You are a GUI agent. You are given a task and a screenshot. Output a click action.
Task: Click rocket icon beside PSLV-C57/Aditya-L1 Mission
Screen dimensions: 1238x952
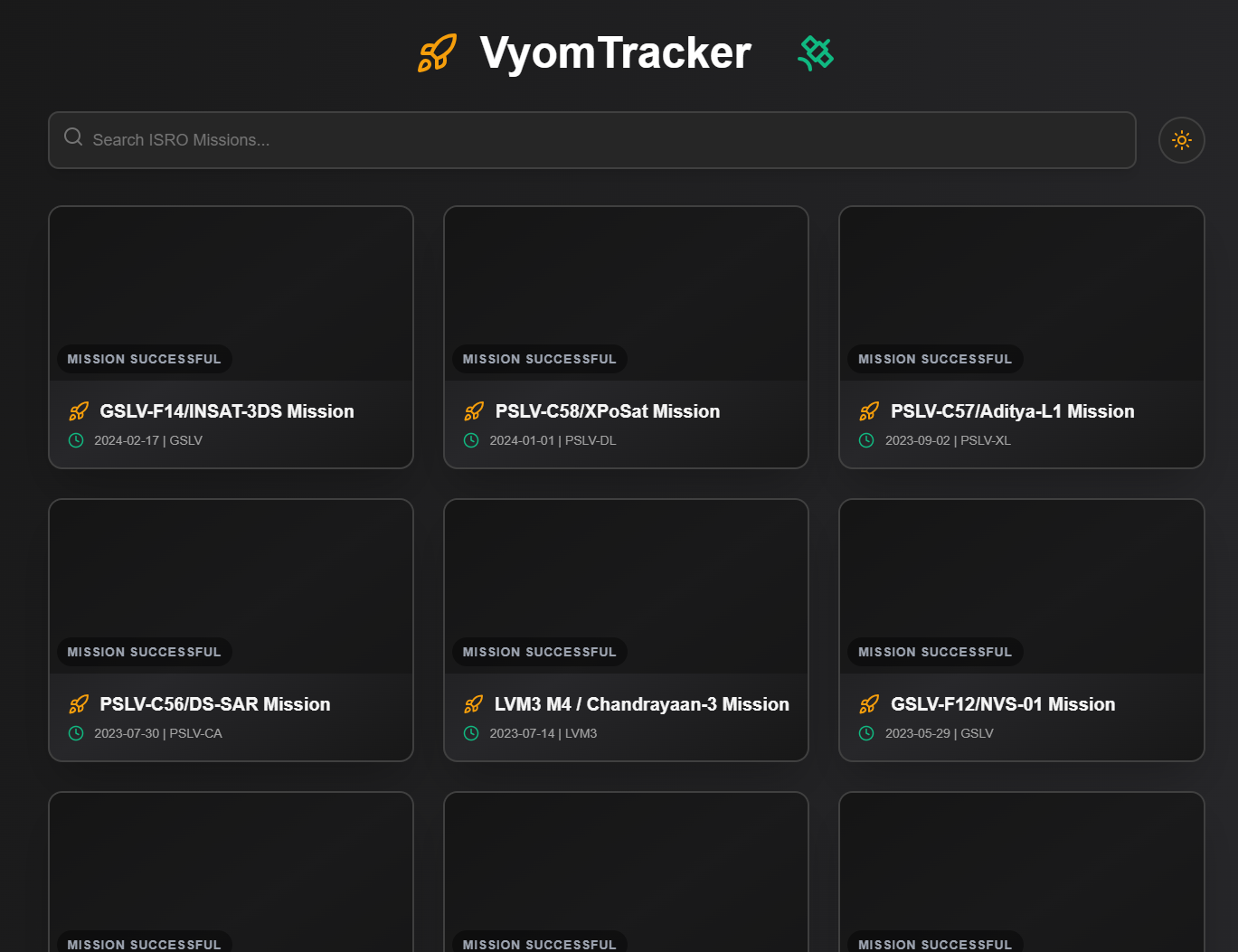[x=869, y=411]
